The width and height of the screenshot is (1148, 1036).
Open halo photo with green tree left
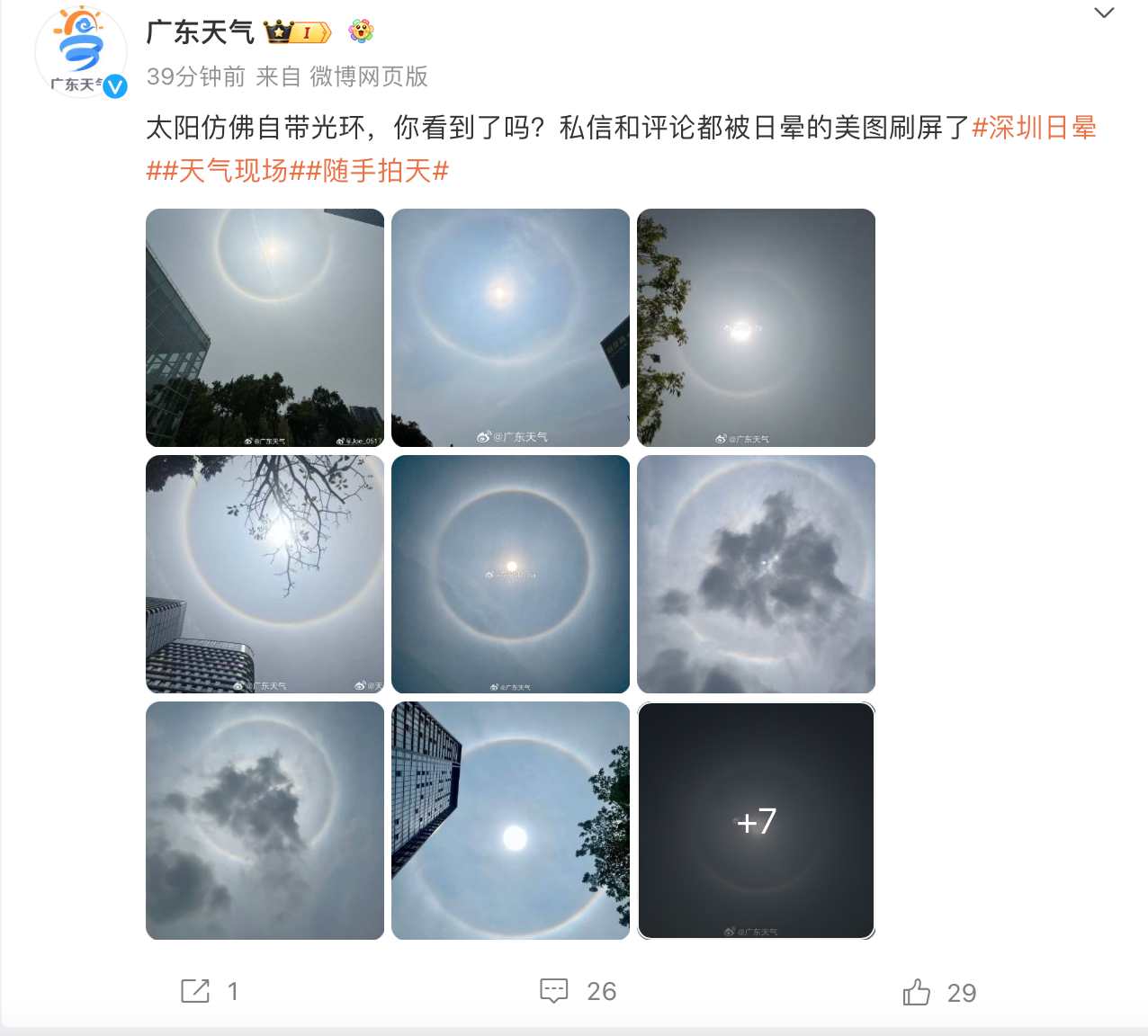coord(757,328)
